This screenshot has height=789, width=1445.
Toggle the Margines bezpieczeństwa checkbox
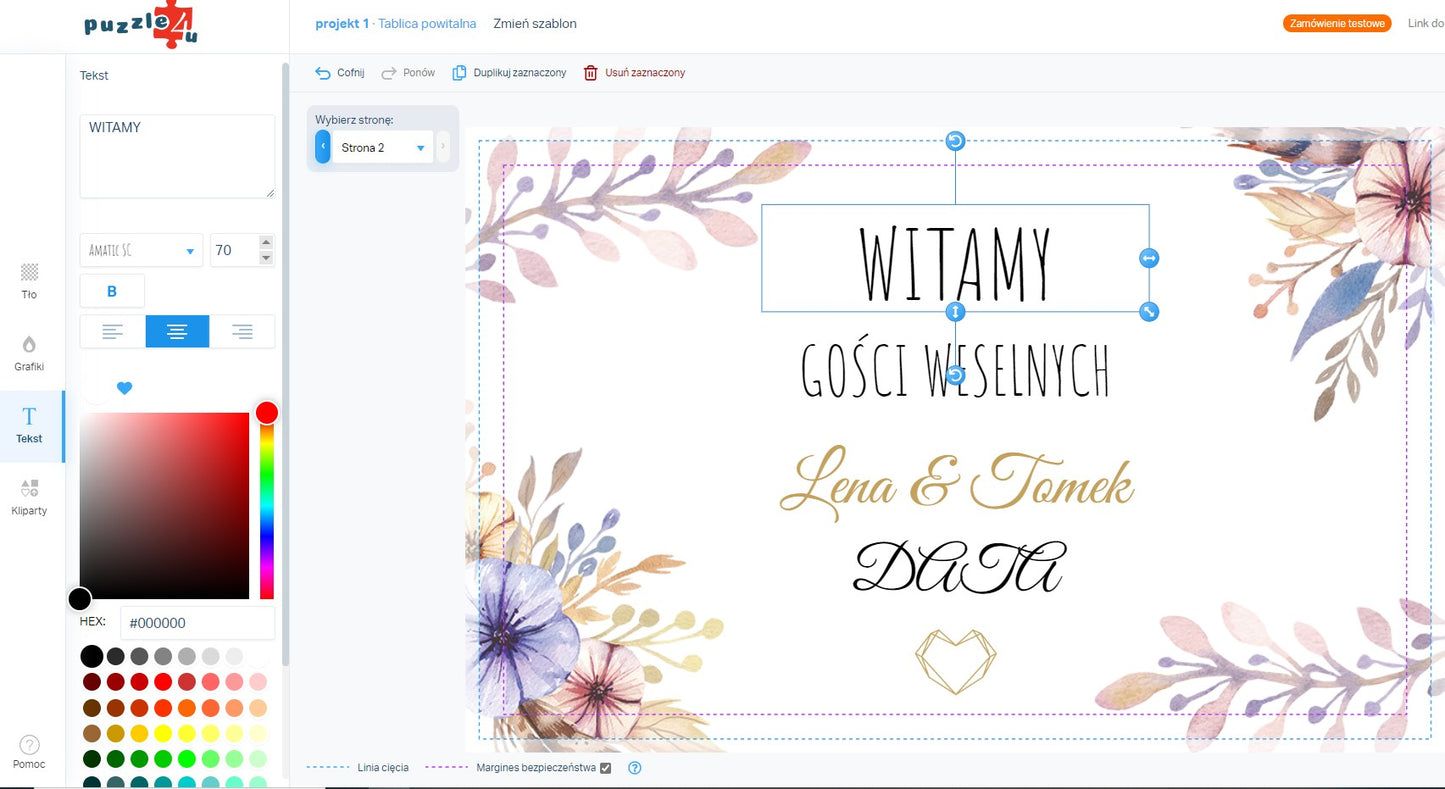(x=605, y=768)
